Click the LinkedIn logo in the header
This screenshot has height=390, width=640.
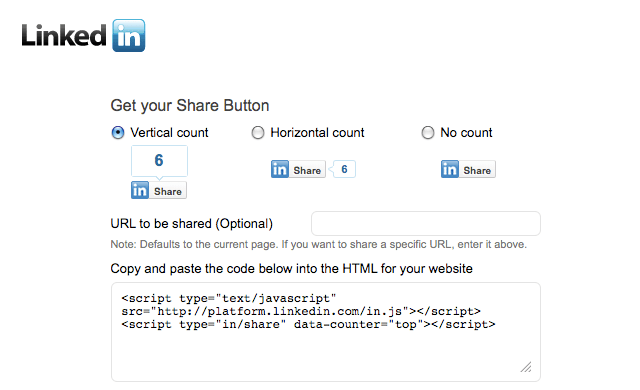pyautogui.click(x=83, y=35)
